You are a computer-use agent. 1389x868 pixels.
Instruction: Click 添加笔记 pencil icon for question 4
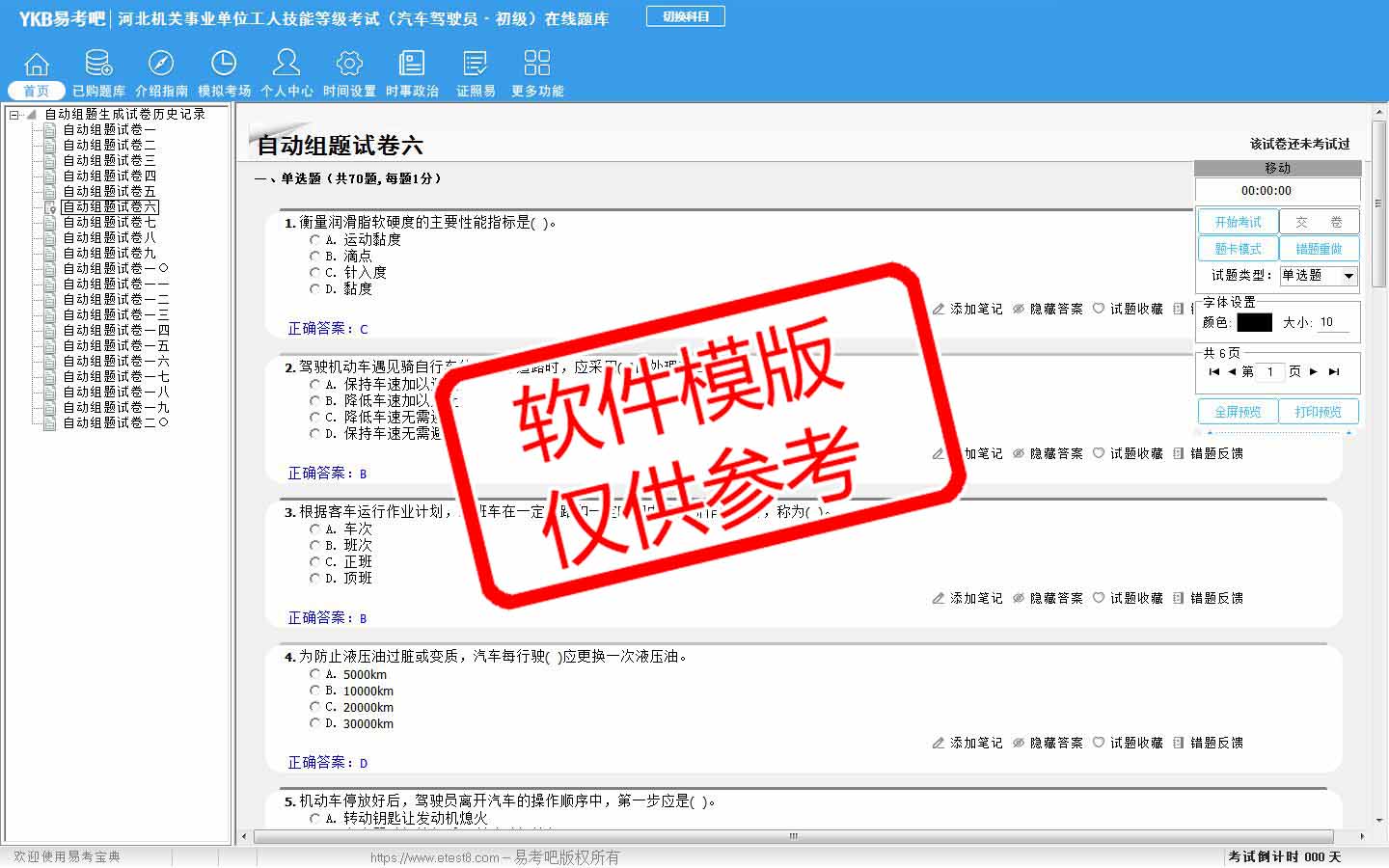click(x=939, y=743)
